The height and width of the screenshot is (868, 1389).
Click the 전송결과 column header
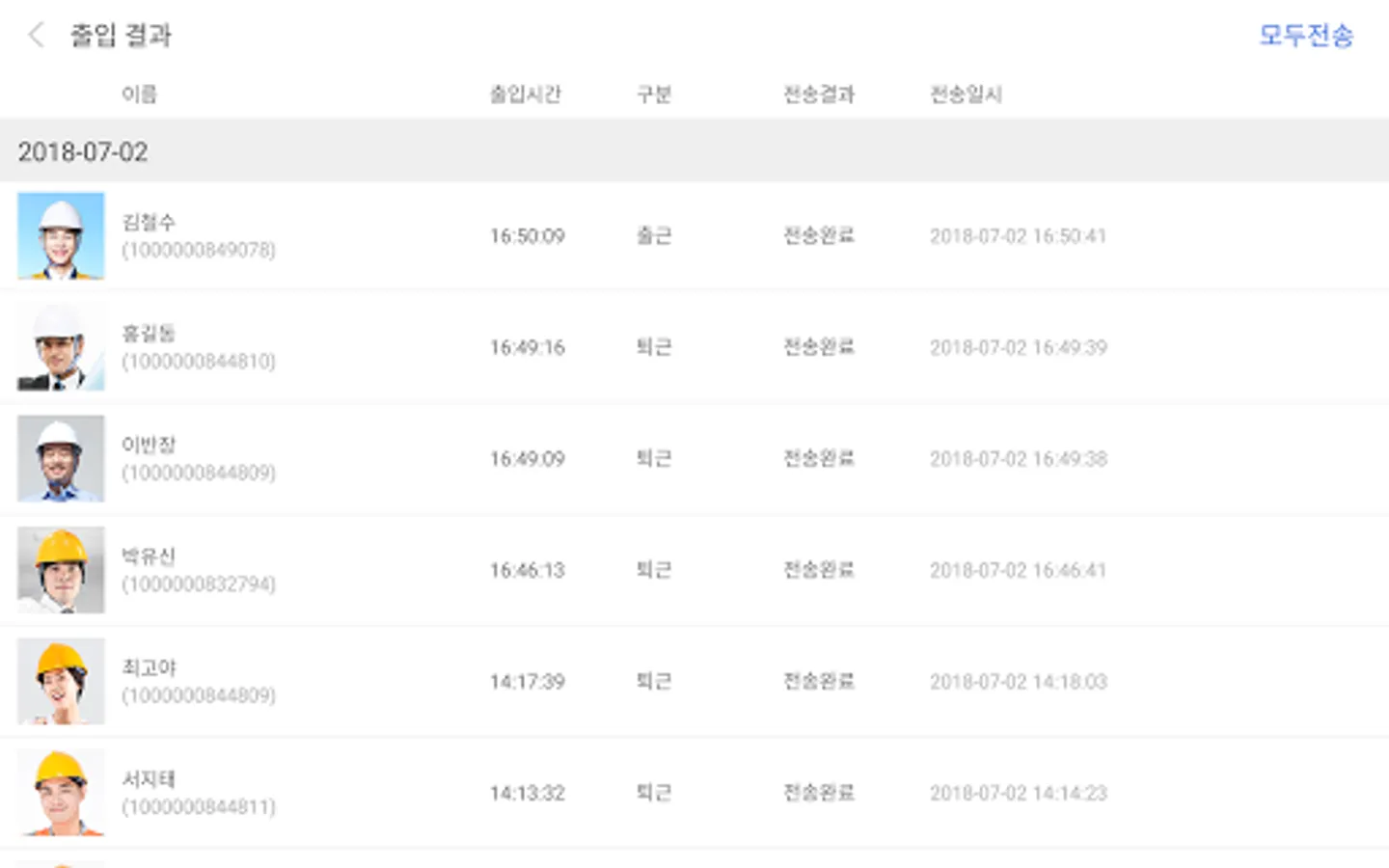(819, 95)
